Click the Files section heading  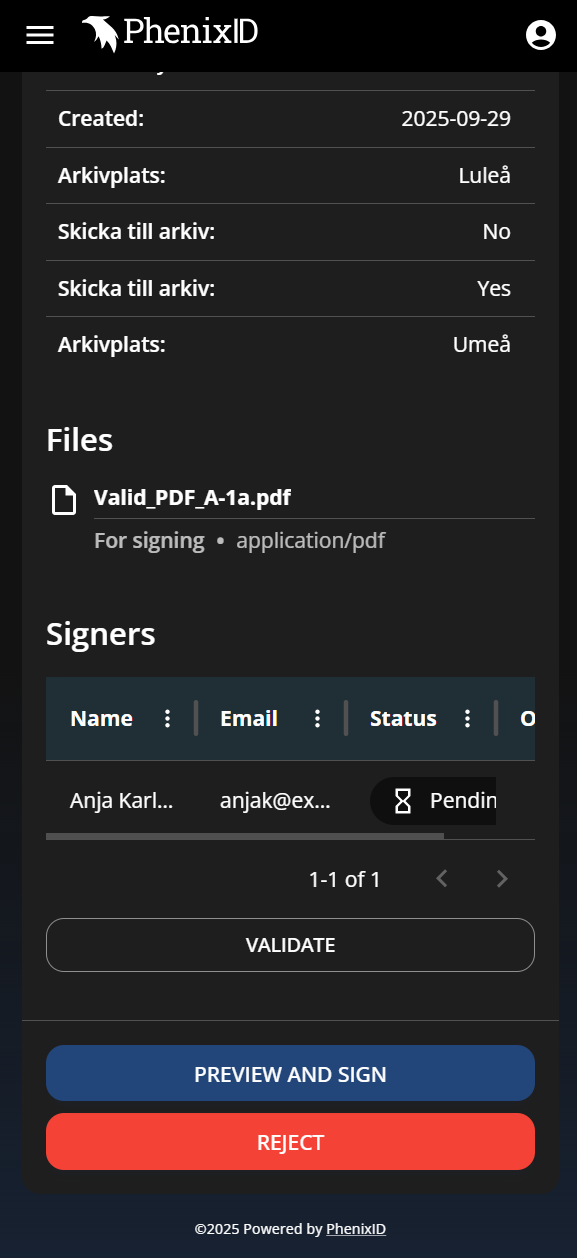80,440
